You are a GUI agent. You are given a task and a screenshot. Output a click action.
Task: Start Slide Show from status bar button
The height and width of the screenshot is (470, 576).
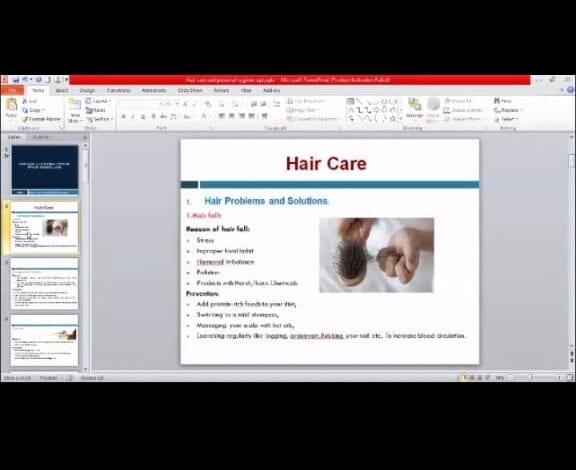(487, 377)
